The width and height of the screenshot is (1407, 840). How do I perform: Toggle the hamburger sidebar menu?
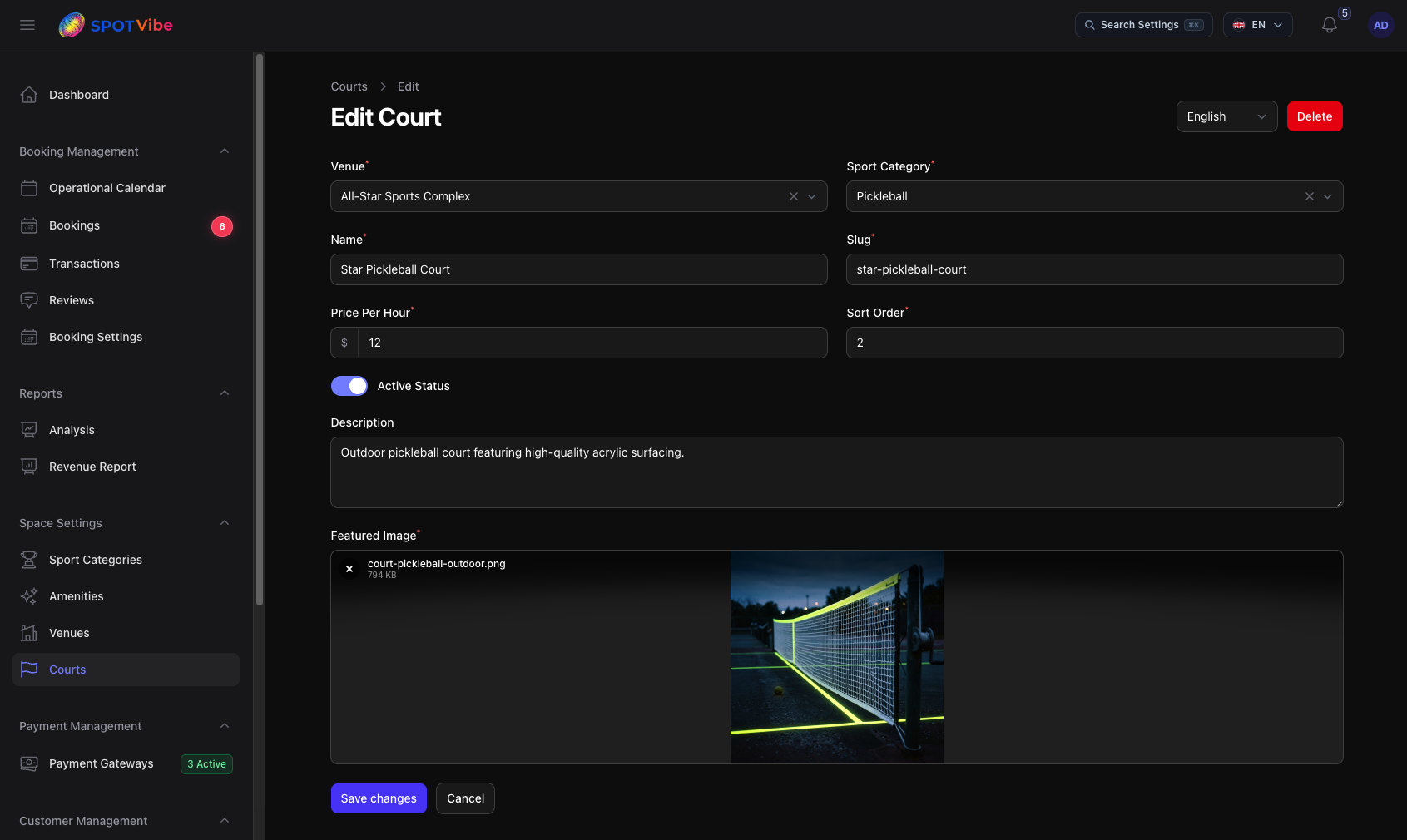pos(27,25)
